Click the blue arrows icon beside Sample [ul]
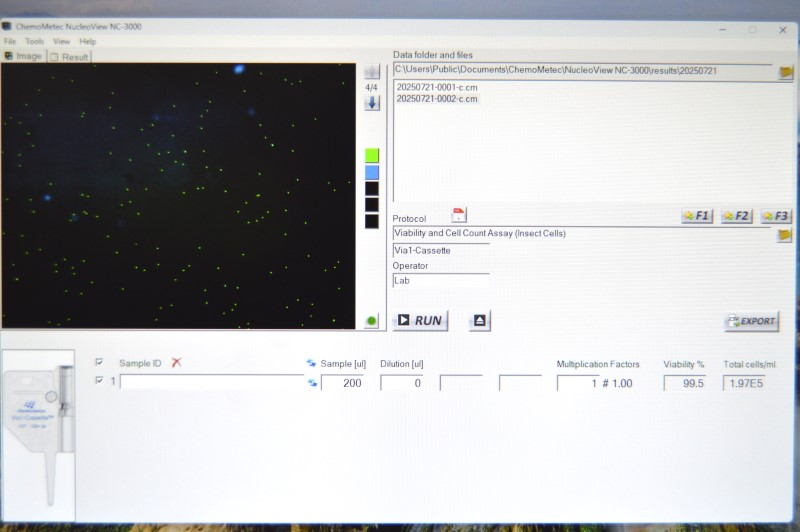The height and width of the screenshot is (532, 800). point(311,363)
